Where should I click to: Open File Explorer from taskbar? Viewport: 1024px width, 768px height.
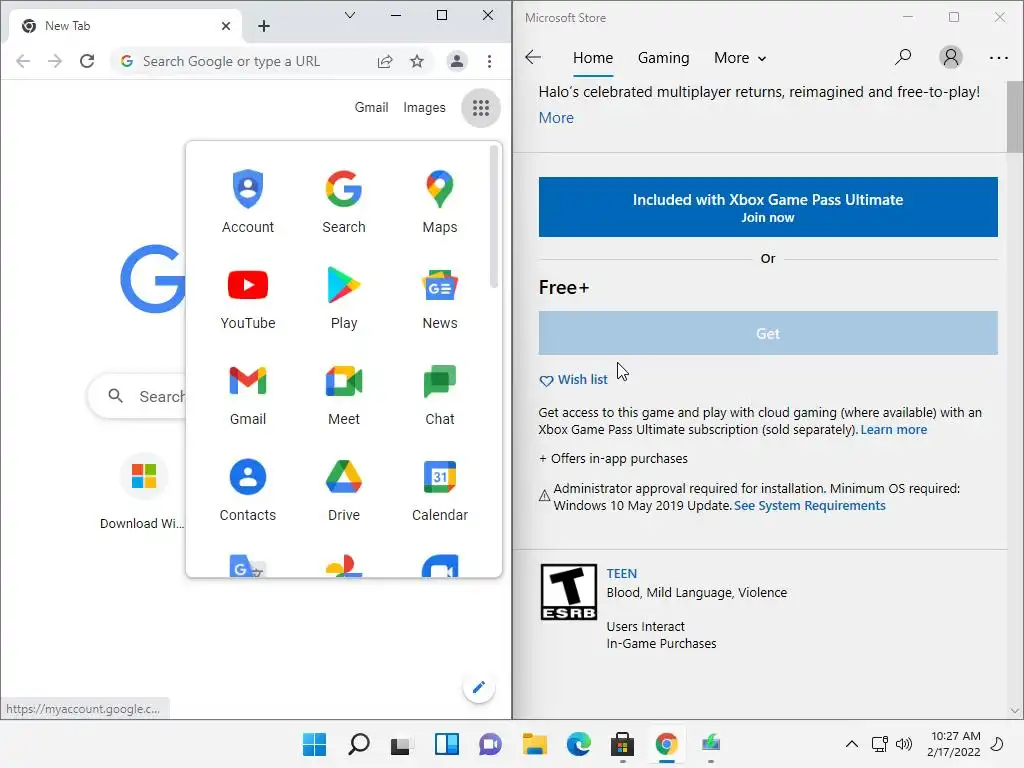click(534, 744)
